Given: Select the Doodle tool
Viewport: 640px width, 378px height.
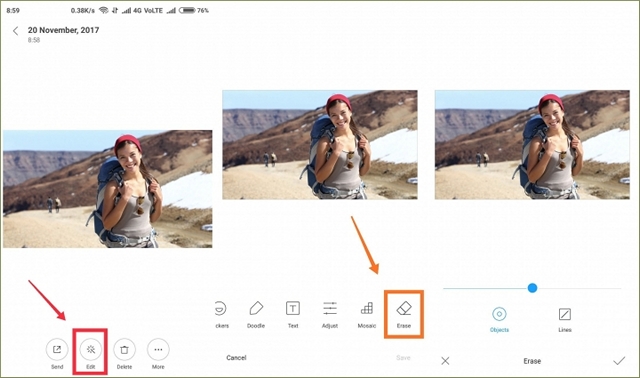Looking at the screenshot, I should coord(256,314).
